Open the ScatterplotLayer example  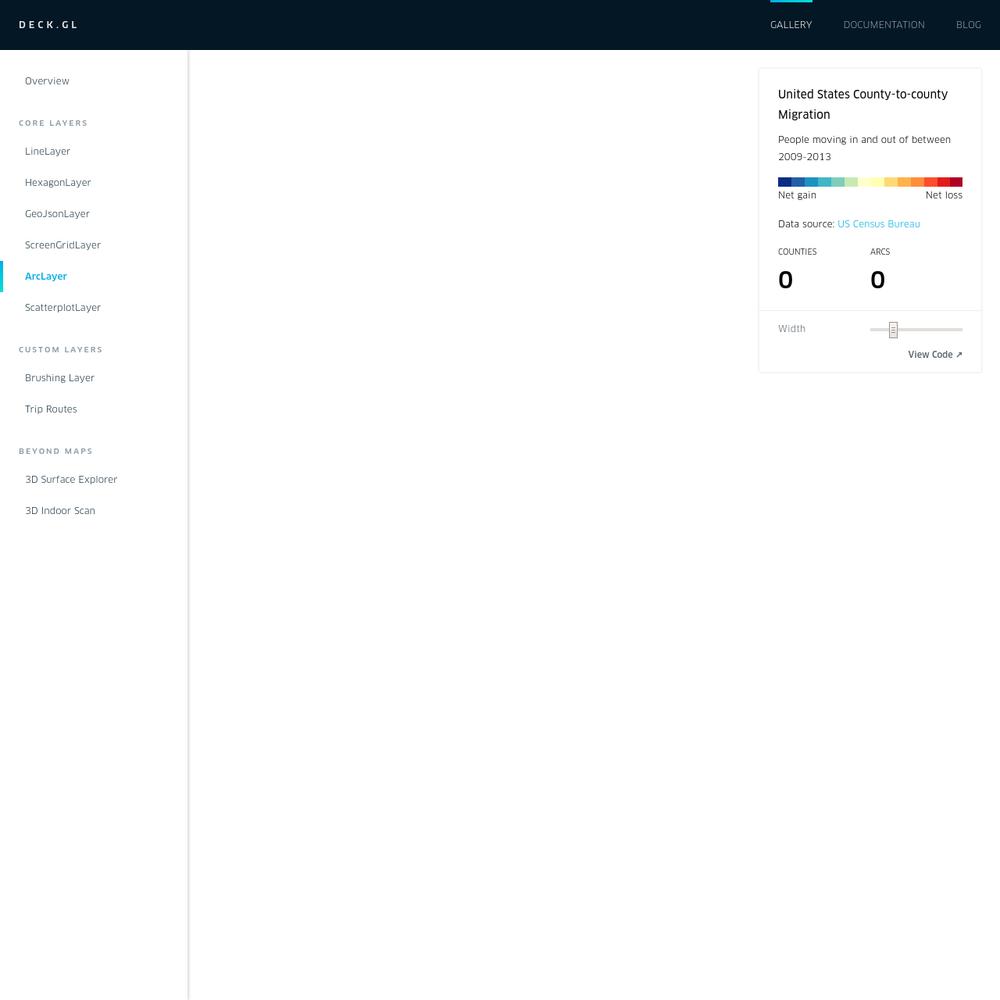coord(62,307)
